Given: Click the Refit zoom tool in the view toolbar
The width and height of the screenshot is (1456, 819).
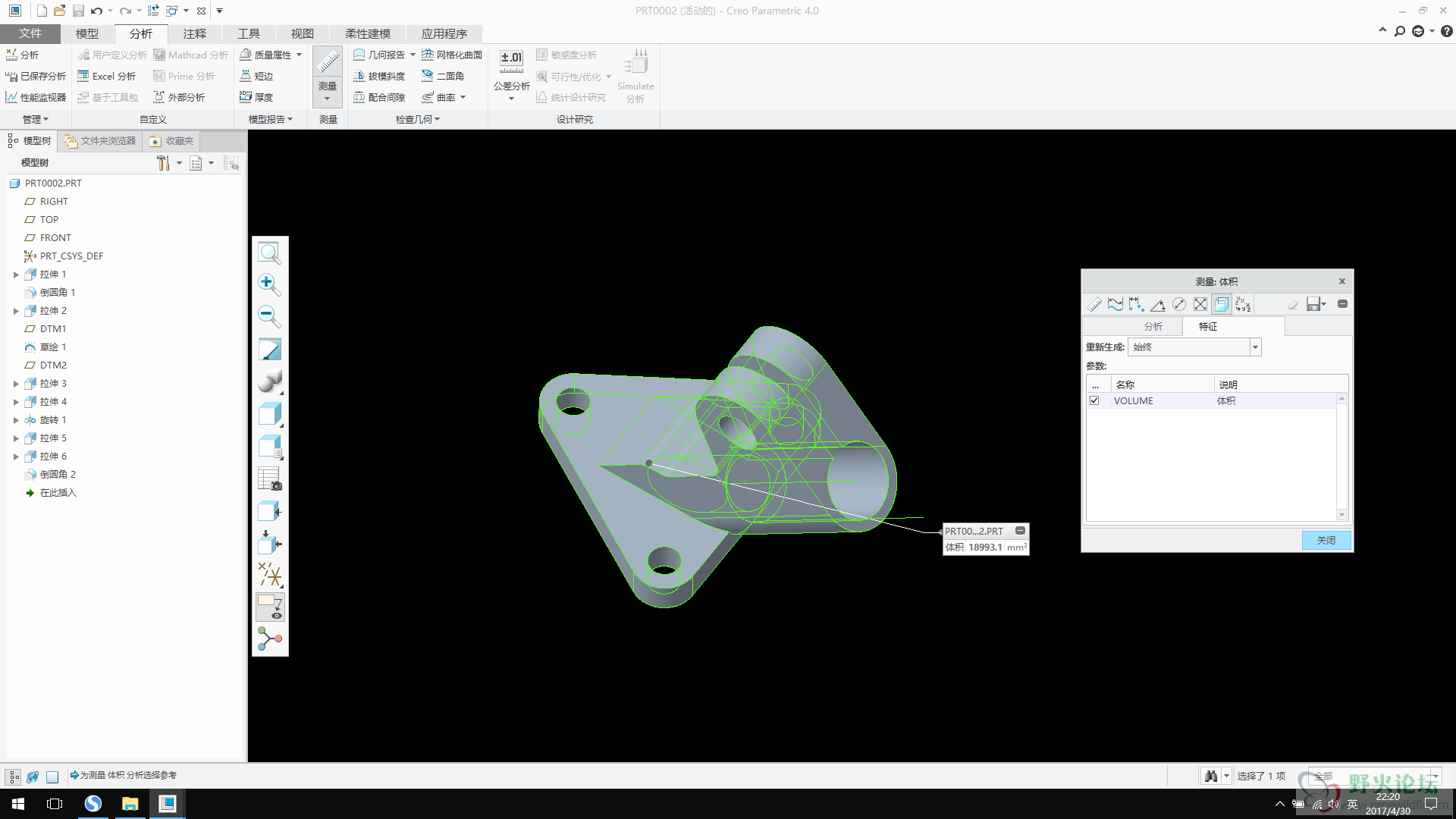Looking at the screenshot, I should coord(269,253).
